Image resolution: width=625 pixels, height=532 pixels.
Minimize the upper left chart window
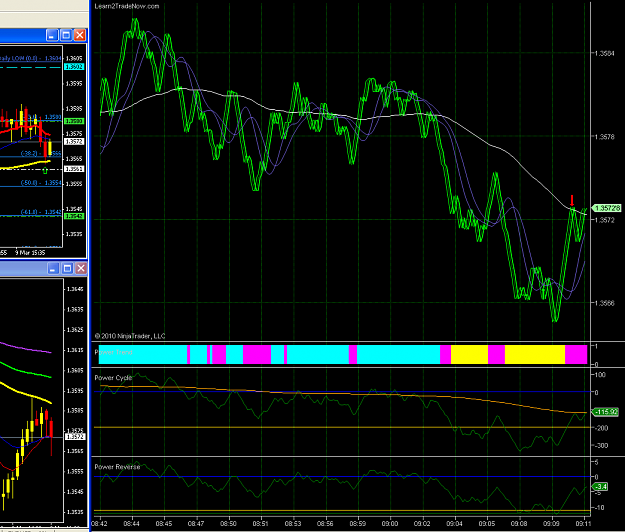click(x=52, y=35)
